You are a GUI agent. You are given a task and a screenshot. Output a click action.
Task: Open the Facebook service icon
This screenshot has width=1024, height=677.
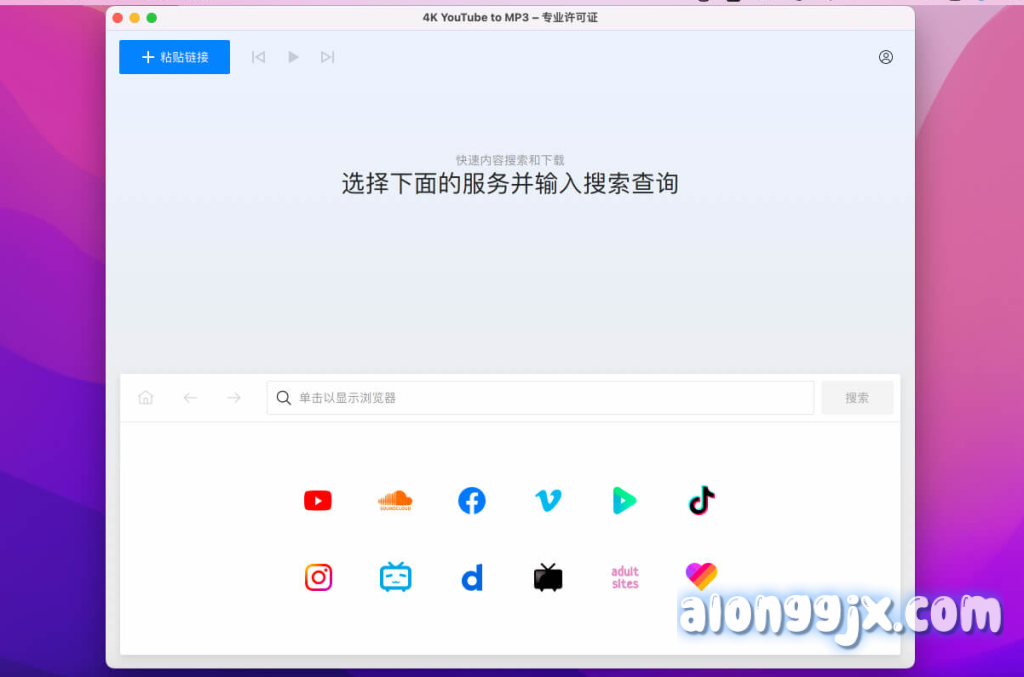click(472, 501)
